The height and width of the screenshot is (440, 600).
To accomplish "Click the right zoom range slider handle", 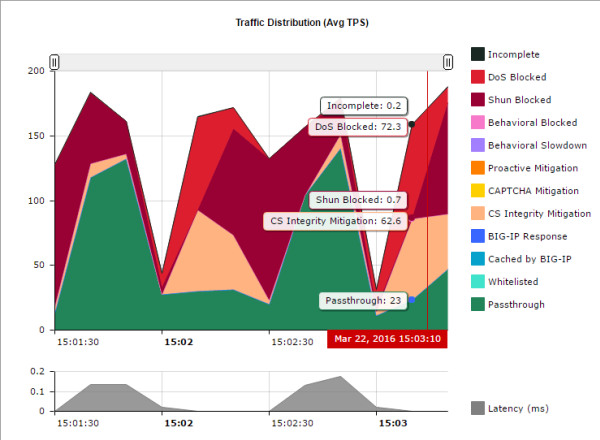I will tap(446, 62).
